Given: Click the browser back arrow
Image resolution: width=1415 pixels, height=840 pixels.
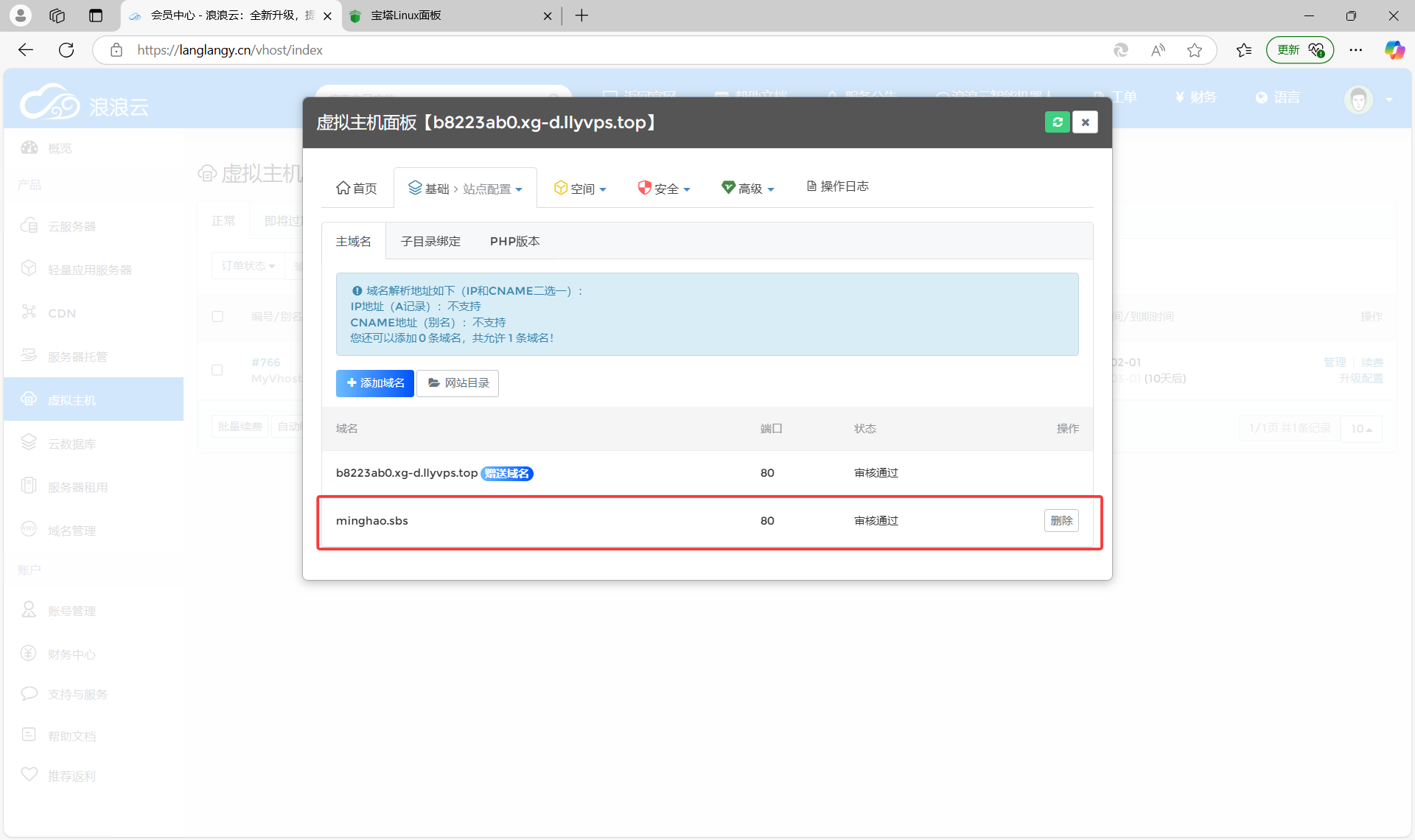Looking at the screenshot, I should click(x=26, y=50).
